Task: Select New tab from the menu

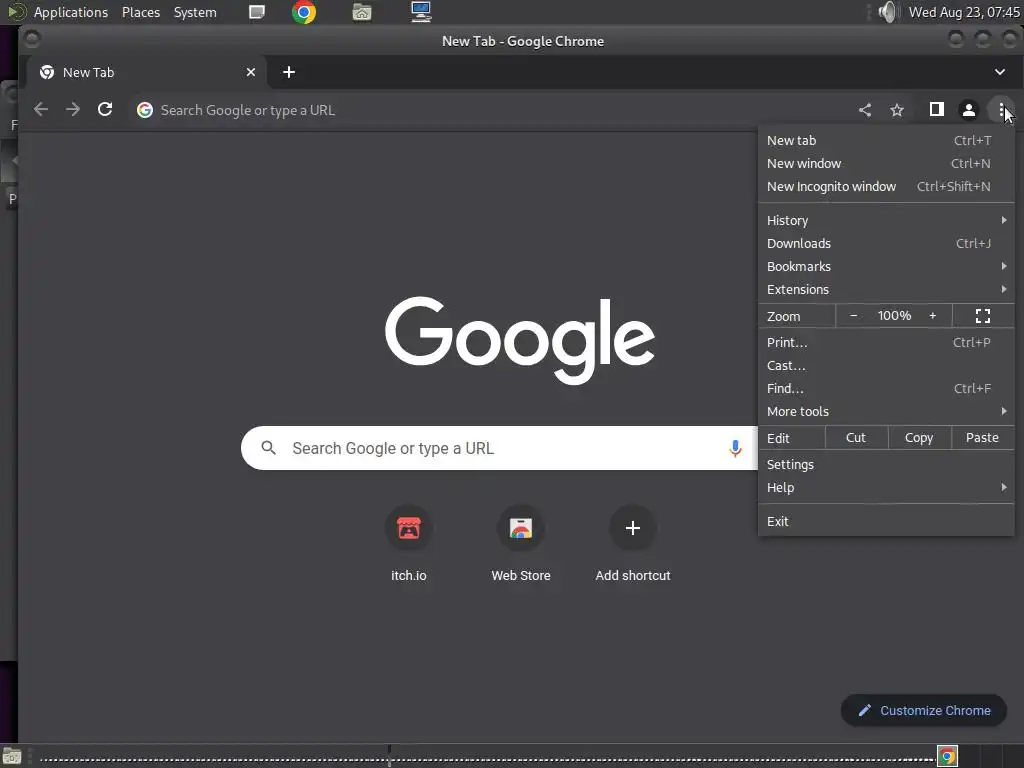Action: point(886,140)
